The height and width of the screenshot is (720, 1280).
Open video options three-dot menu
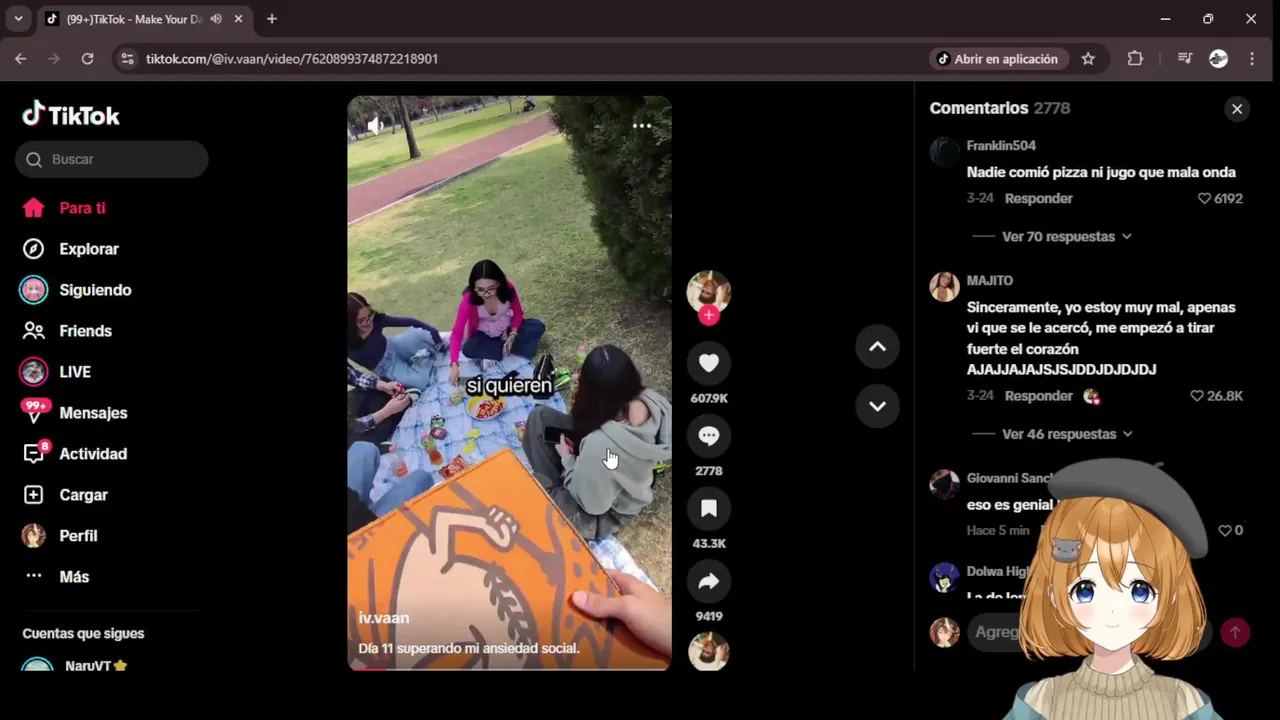click(x=642, y=126)
